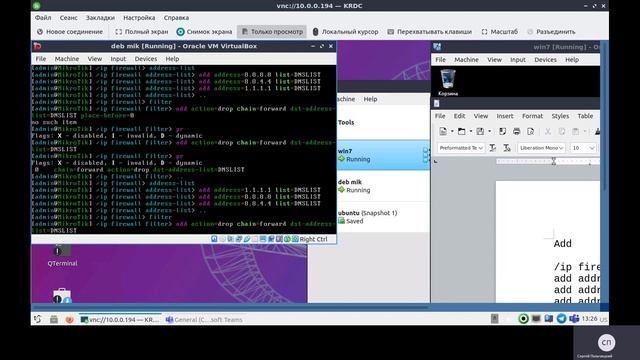Screen dimensions: 640x360
Task: Click Новое соединение button
Action: (x=69, y=31)
